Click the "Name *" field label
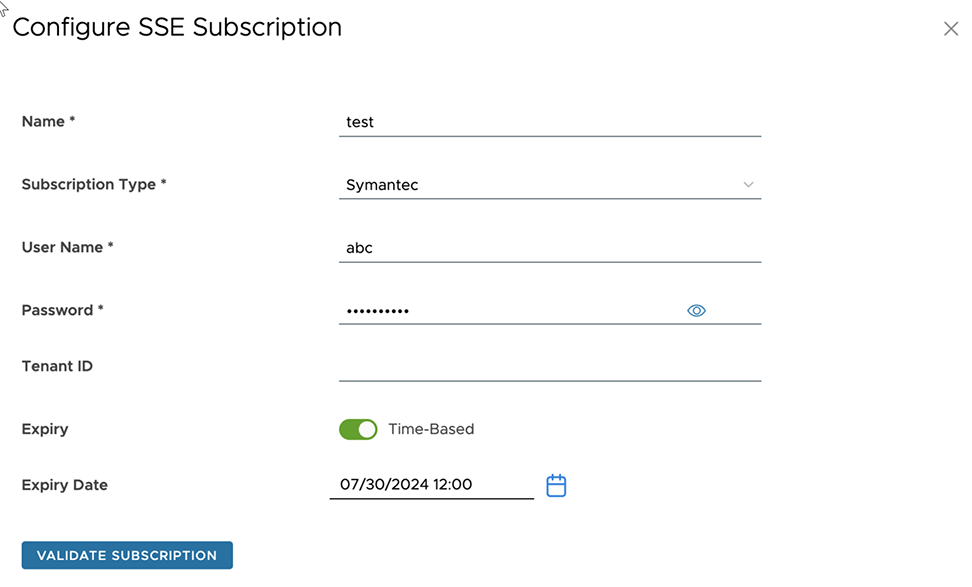The height and width of the screenshot is (587, 972). [49, 122]
